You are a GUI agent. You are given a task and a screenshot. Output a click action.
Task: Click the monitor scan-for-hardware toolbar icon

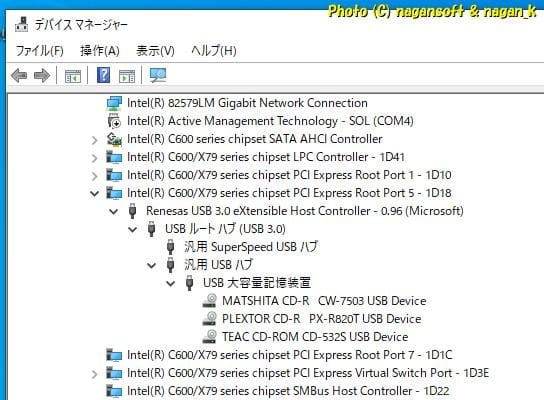point(158,75)
